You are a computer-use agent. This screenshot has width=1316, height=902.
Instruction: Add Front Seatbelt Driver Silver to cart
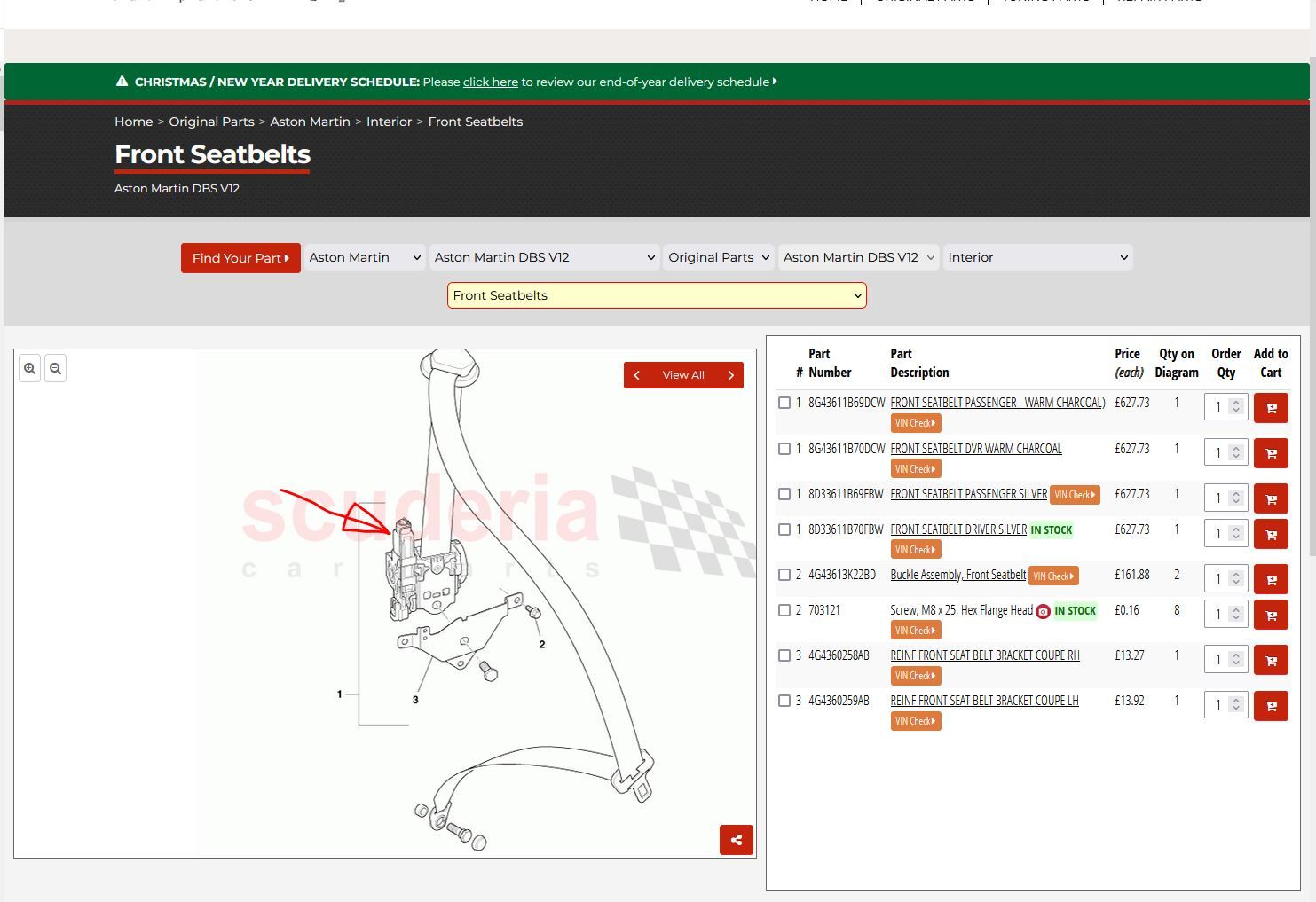tap(1270, 534)
